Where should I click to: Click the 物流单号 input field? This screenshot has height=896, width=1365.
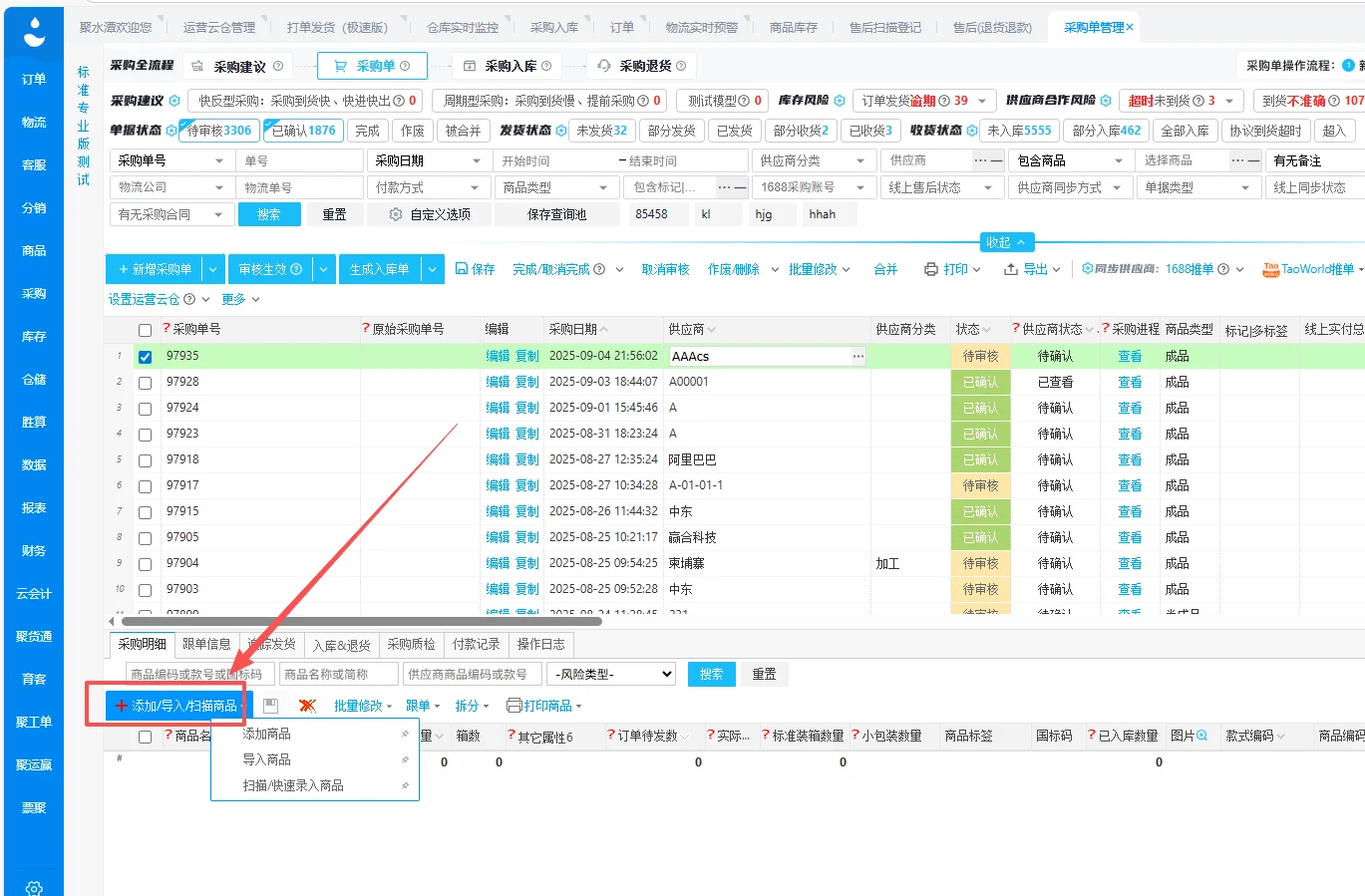pyautogui.click(x=300, y=187)
